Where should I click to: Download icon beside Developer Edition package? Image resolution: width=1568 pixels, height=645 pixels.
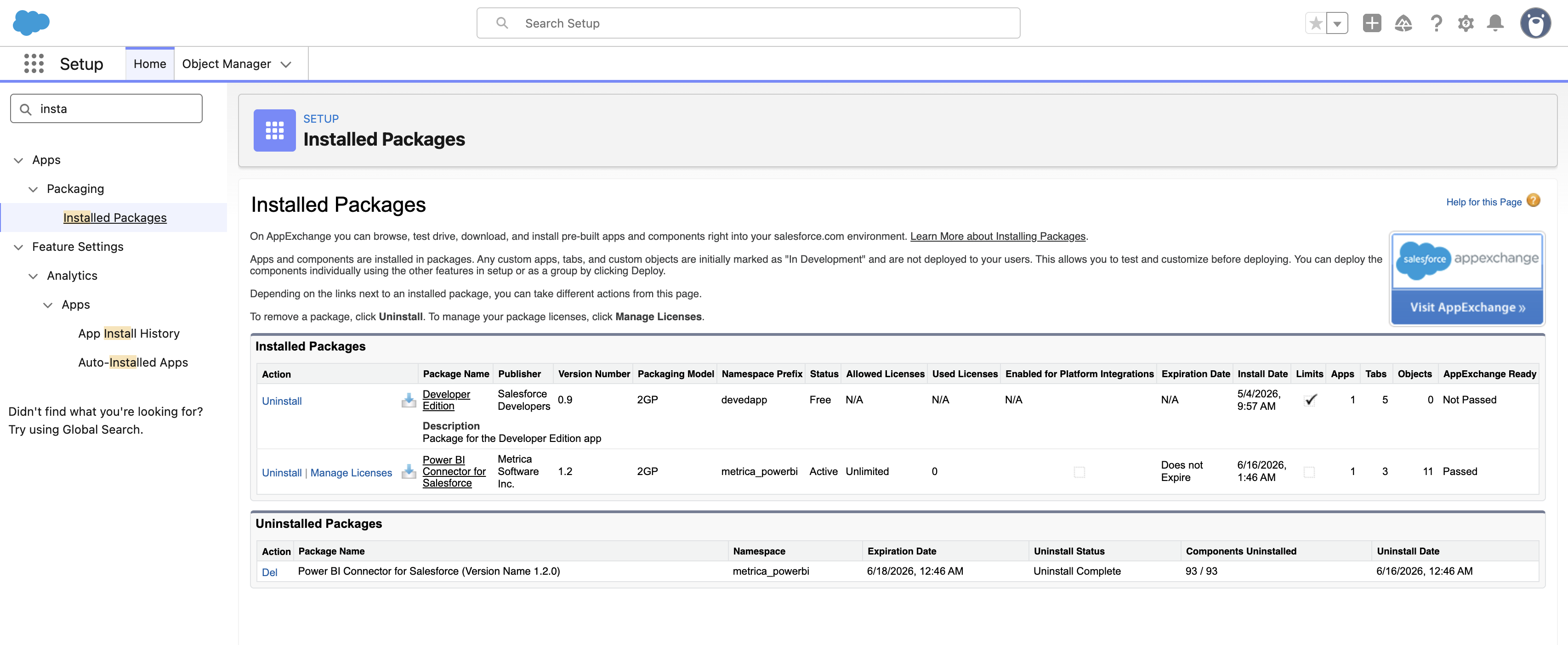pyautogui.click(x=409, y=400)
